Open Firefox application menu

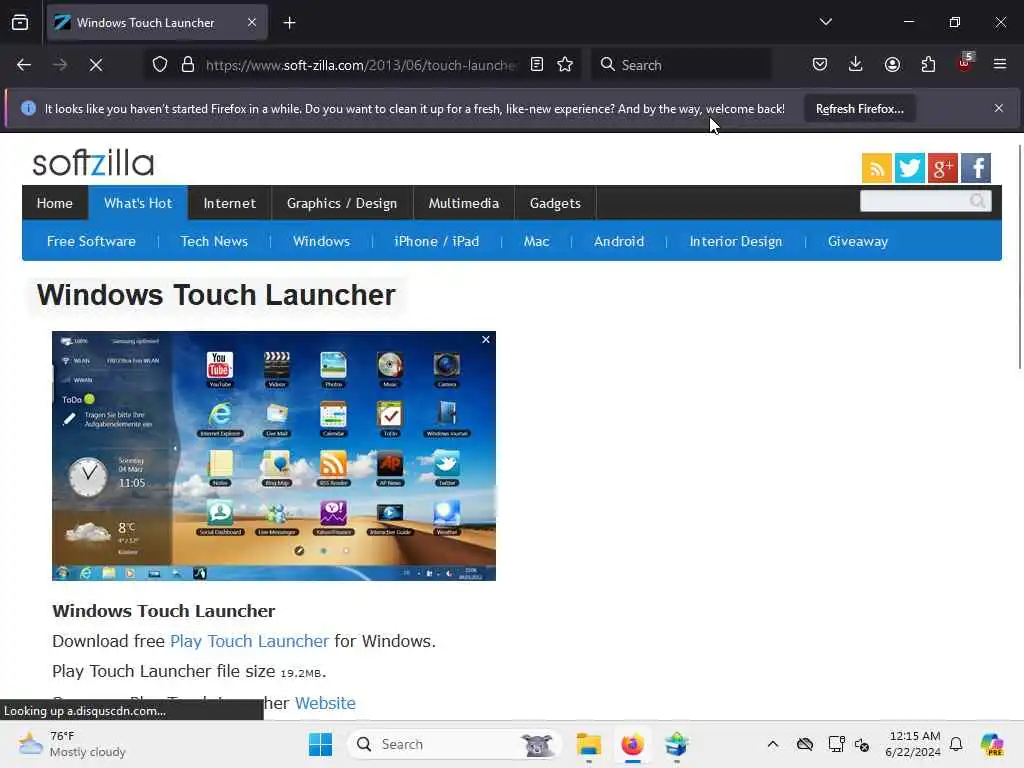pyautogui.click(x=1000, y=64)
